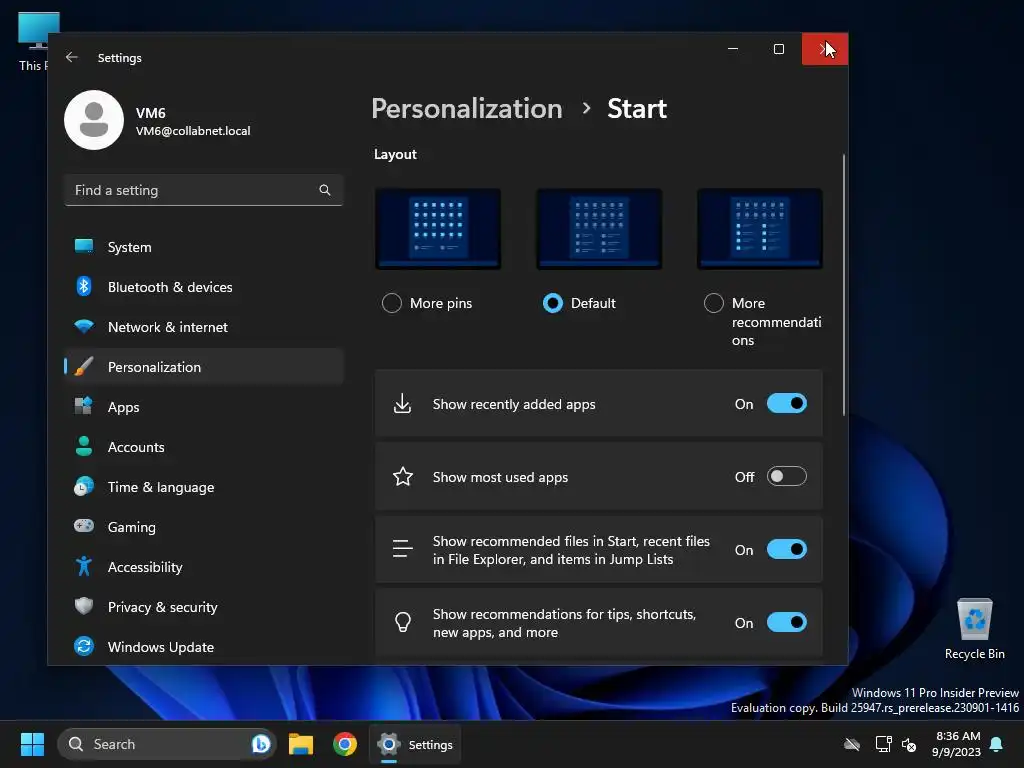Open System settings
The image size is (1024, 768).
tap(204, 247)
